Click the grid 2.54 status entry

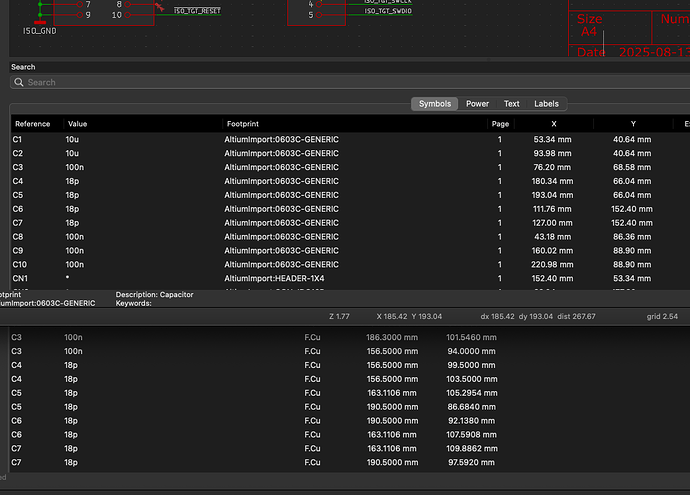662,316
